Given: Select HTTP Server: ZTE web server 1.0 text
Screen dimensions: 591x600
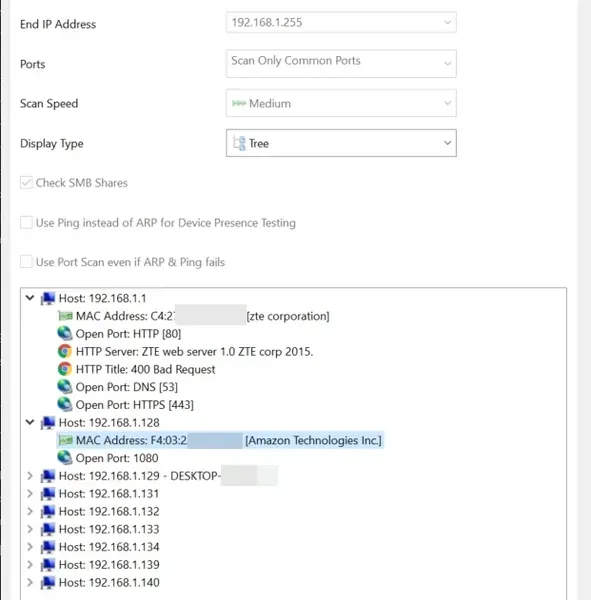Looking at the screenshot, I should pos(194,351).
